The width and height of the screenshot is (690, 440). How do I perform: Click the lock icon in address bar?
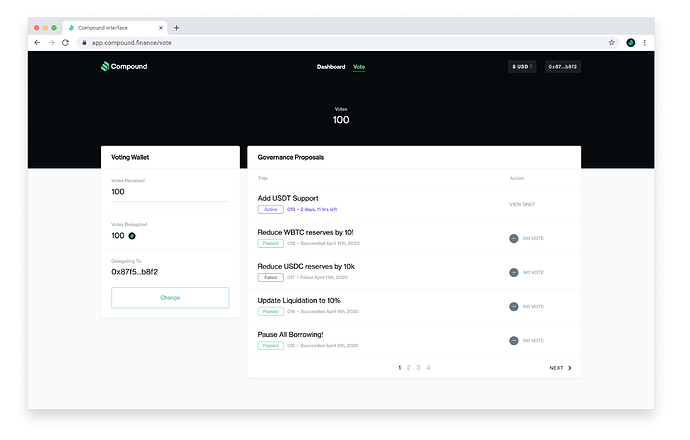click(x=84, y=43)
